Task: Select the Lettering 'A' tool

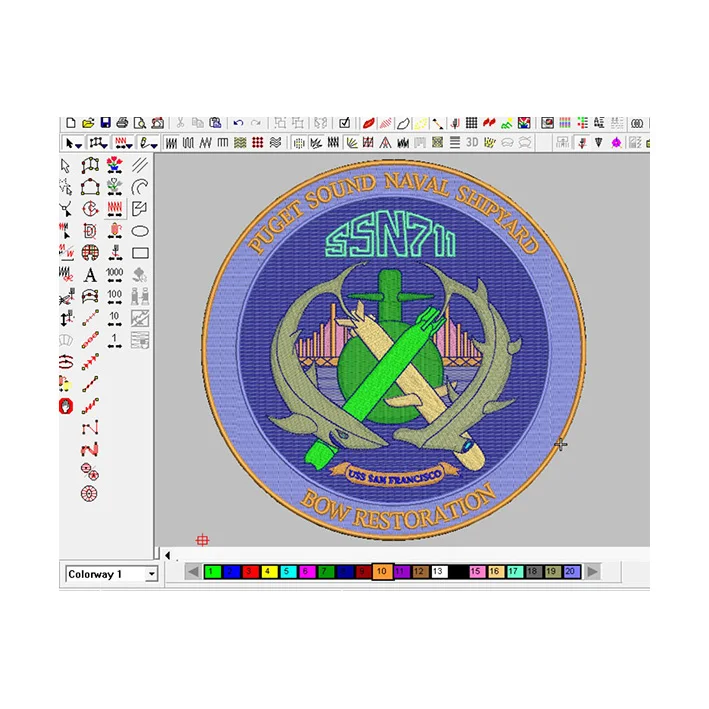Action: 90,275
